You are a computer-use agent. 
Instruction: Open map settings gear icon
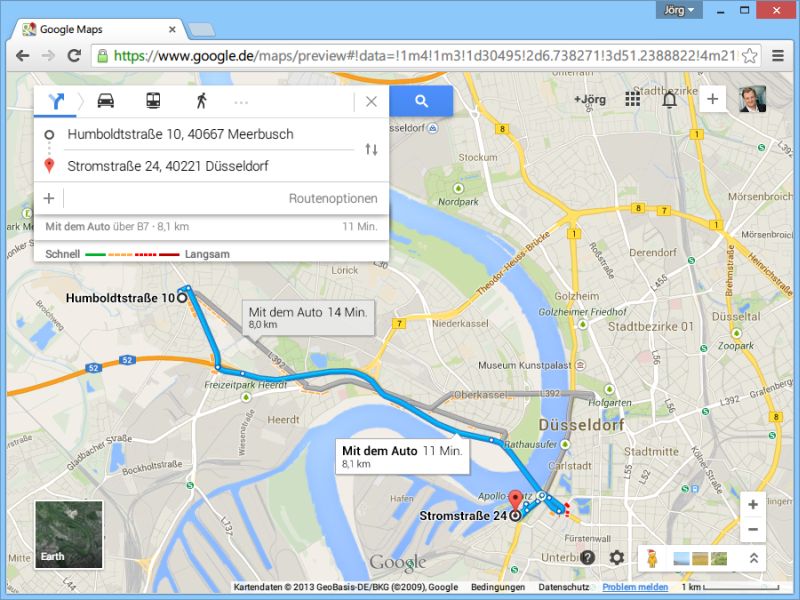click(616, 557)
